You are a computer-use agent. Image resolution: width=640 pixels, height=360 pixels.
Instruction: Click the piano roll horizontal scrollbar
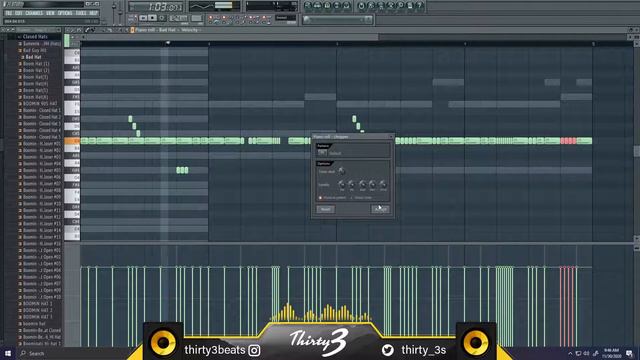[231, 37]
